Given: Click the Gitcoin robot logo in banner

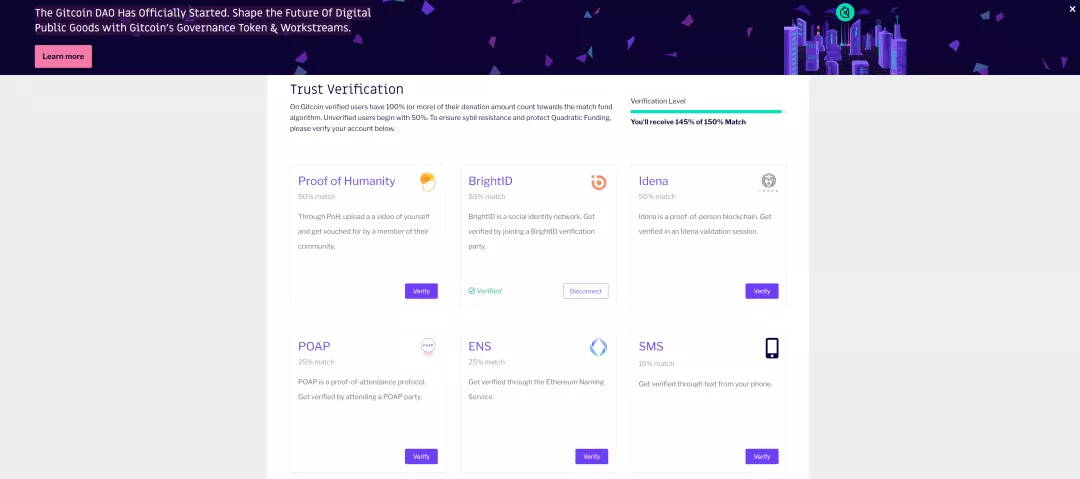Looking at the screenshot, I should click(844, 12).
